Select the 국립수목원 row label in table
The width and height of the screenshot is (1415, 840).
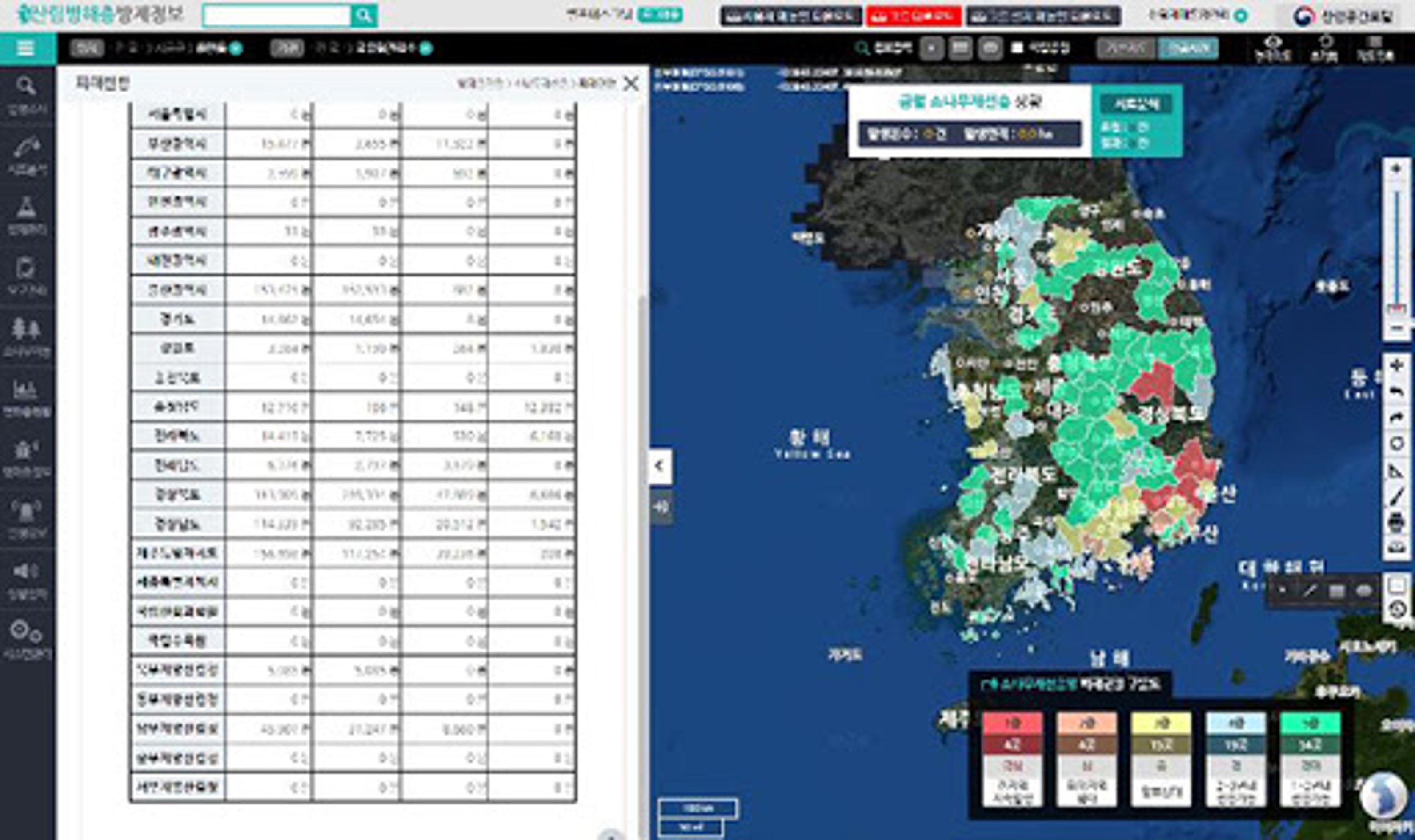click(x=177, y=641)
